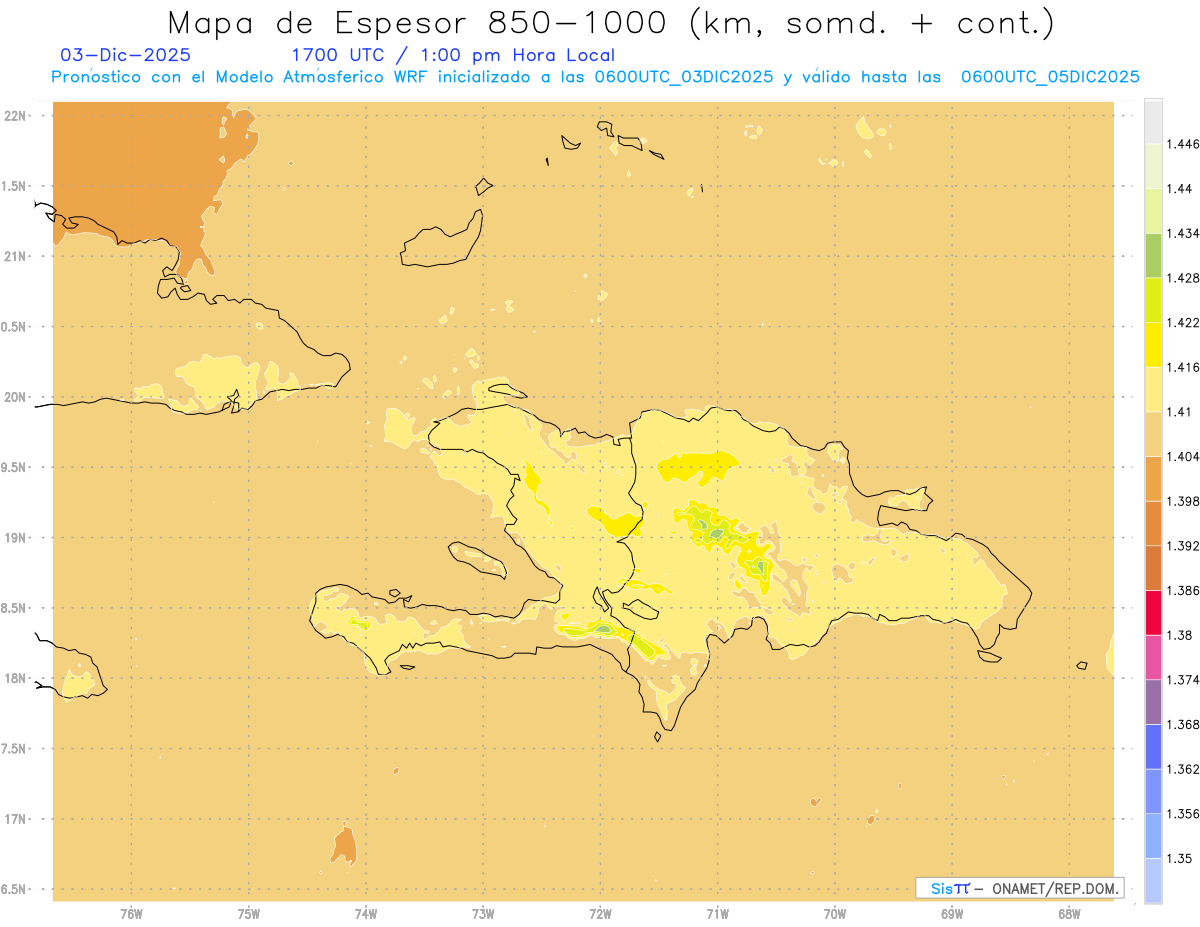Click the colorbar value 1.398
Screen dimensions: 1200x927
point(1185,501)
